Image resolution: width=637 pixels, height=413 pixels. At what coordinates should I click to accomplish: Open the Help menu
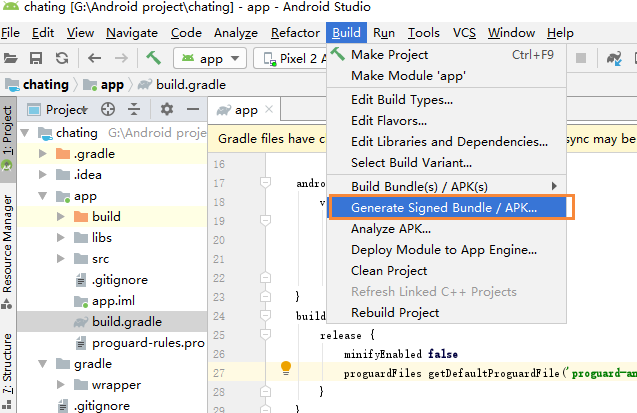click(x=560, y=32)
